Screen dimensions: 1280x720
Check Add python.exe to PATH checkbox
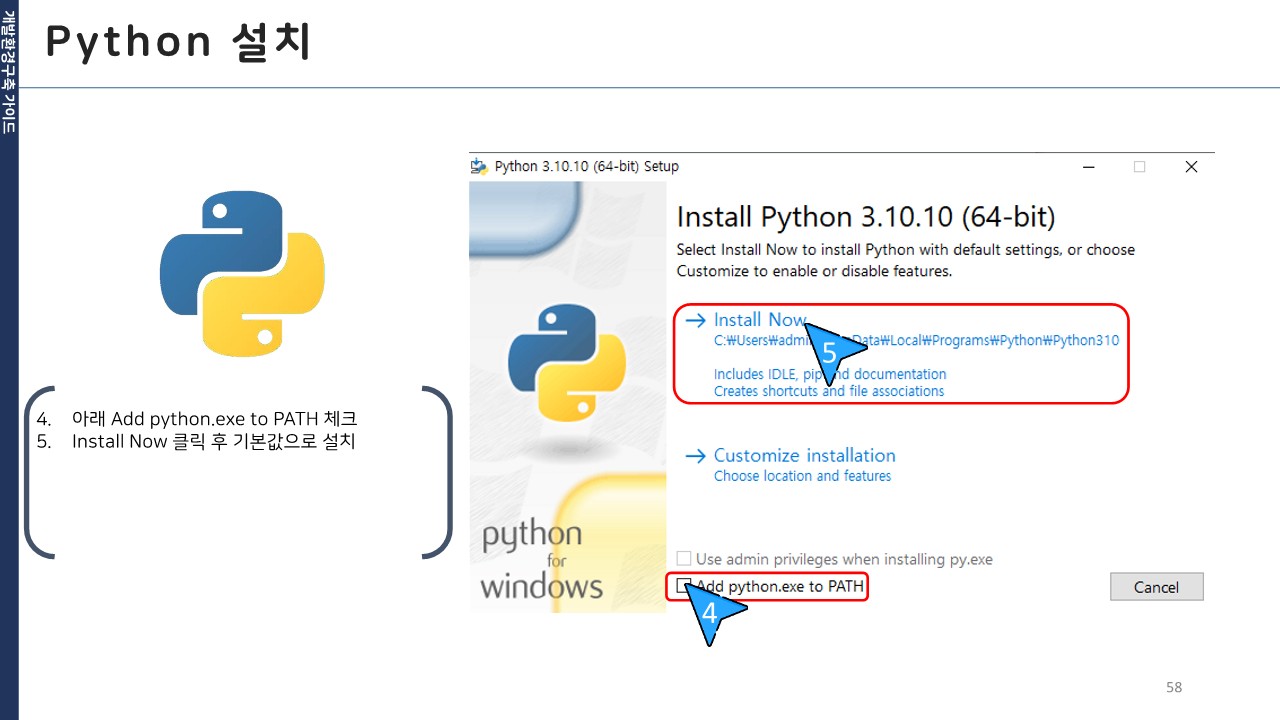(x=684, y=586)
